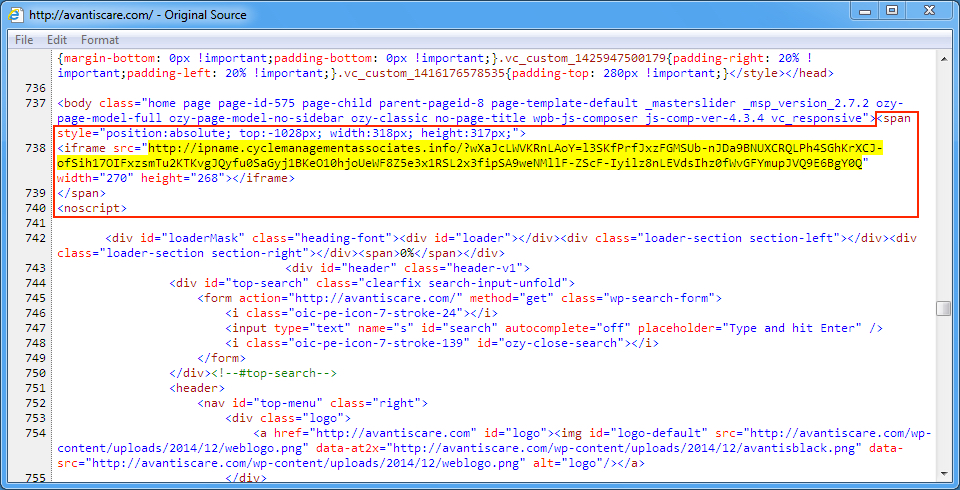Click the vertical scrollbar up arrow
Screen dimensions: 960x490
[x=943, y=57]
